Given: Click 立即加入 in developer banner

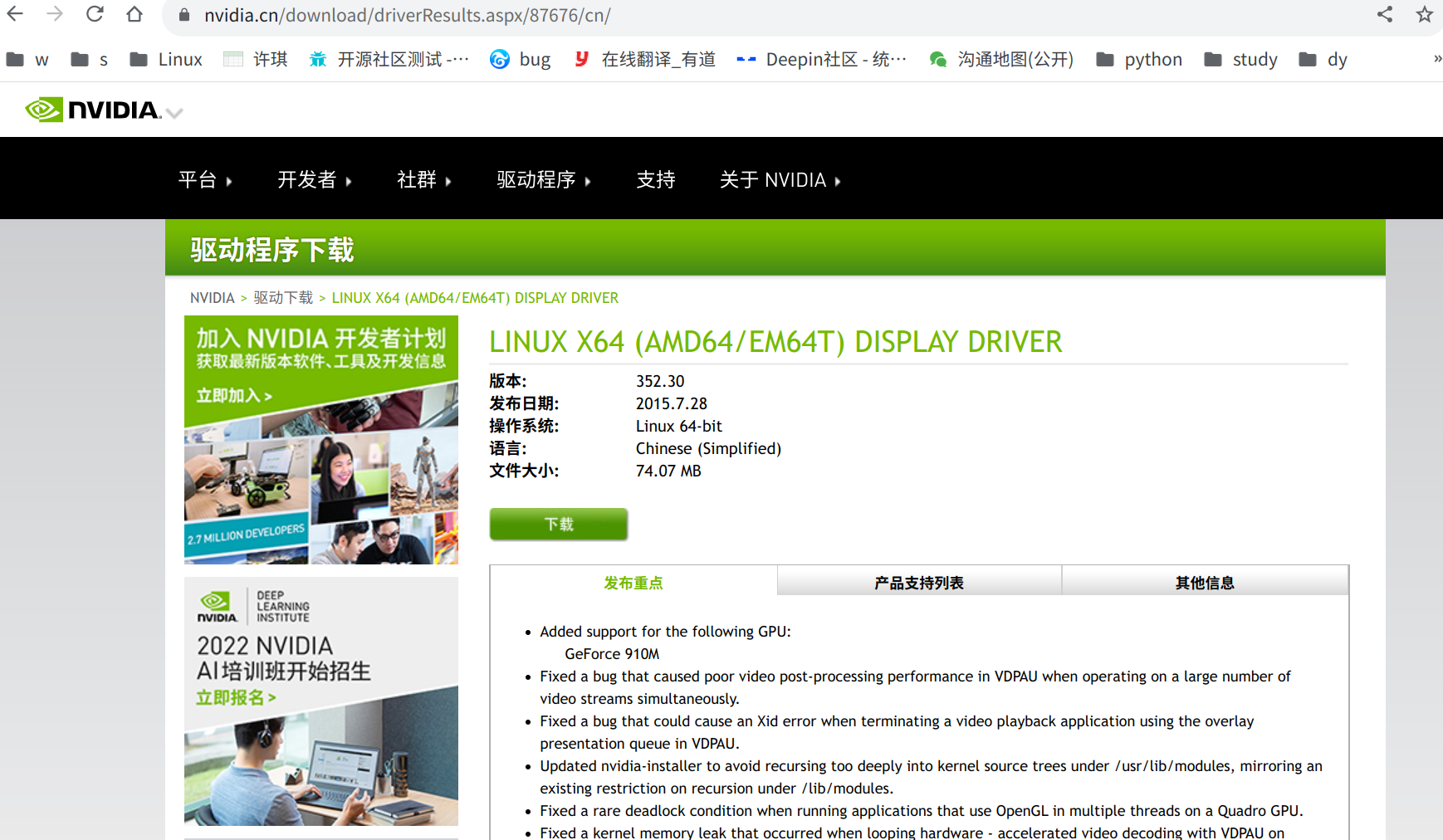Looking at the screenshot, I should coord(234,396).
